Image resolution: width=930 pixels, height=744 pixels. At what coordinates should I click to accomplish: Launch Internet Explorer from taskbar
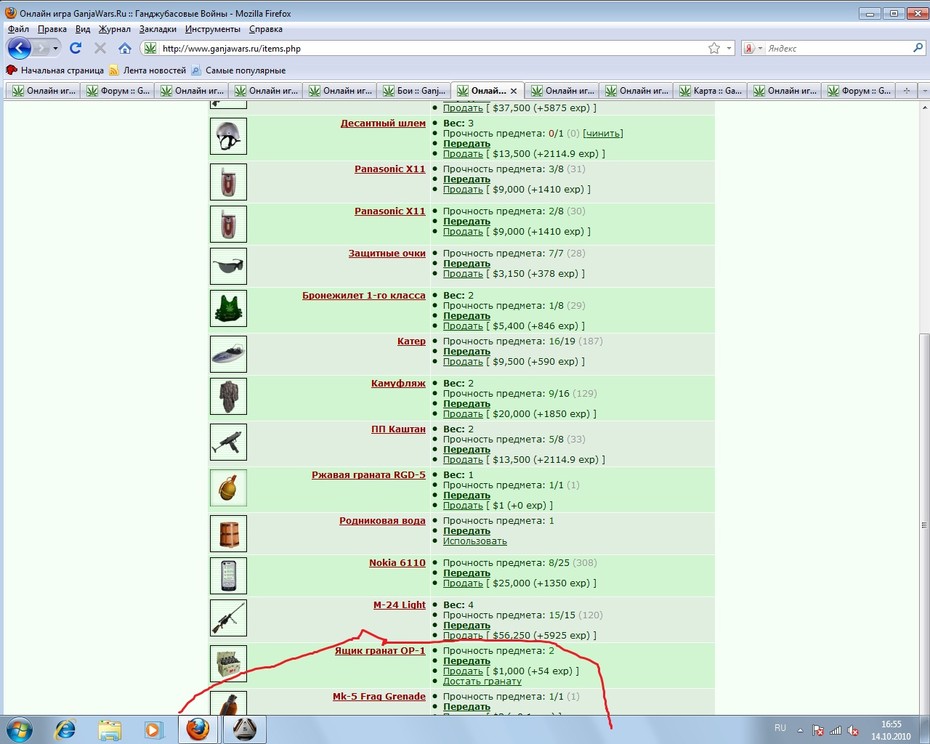click(x=65, y=729)
